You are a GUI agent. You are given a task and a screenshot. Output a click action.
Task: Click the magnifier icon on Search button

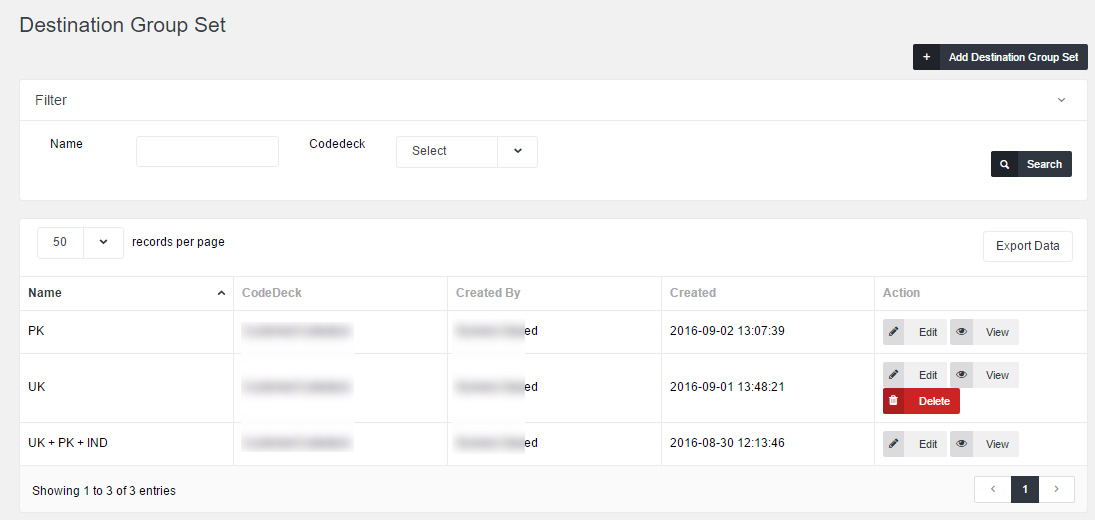click(1005, 164)
